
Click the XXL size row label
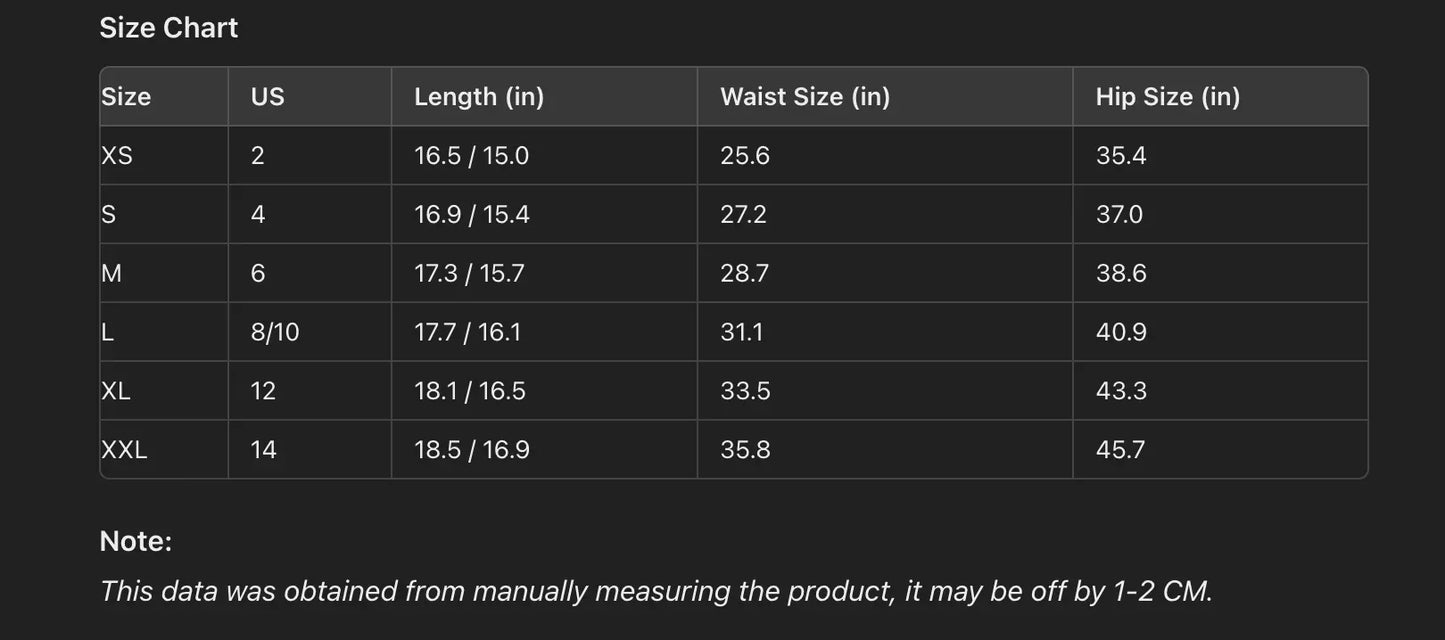[124, 450]
